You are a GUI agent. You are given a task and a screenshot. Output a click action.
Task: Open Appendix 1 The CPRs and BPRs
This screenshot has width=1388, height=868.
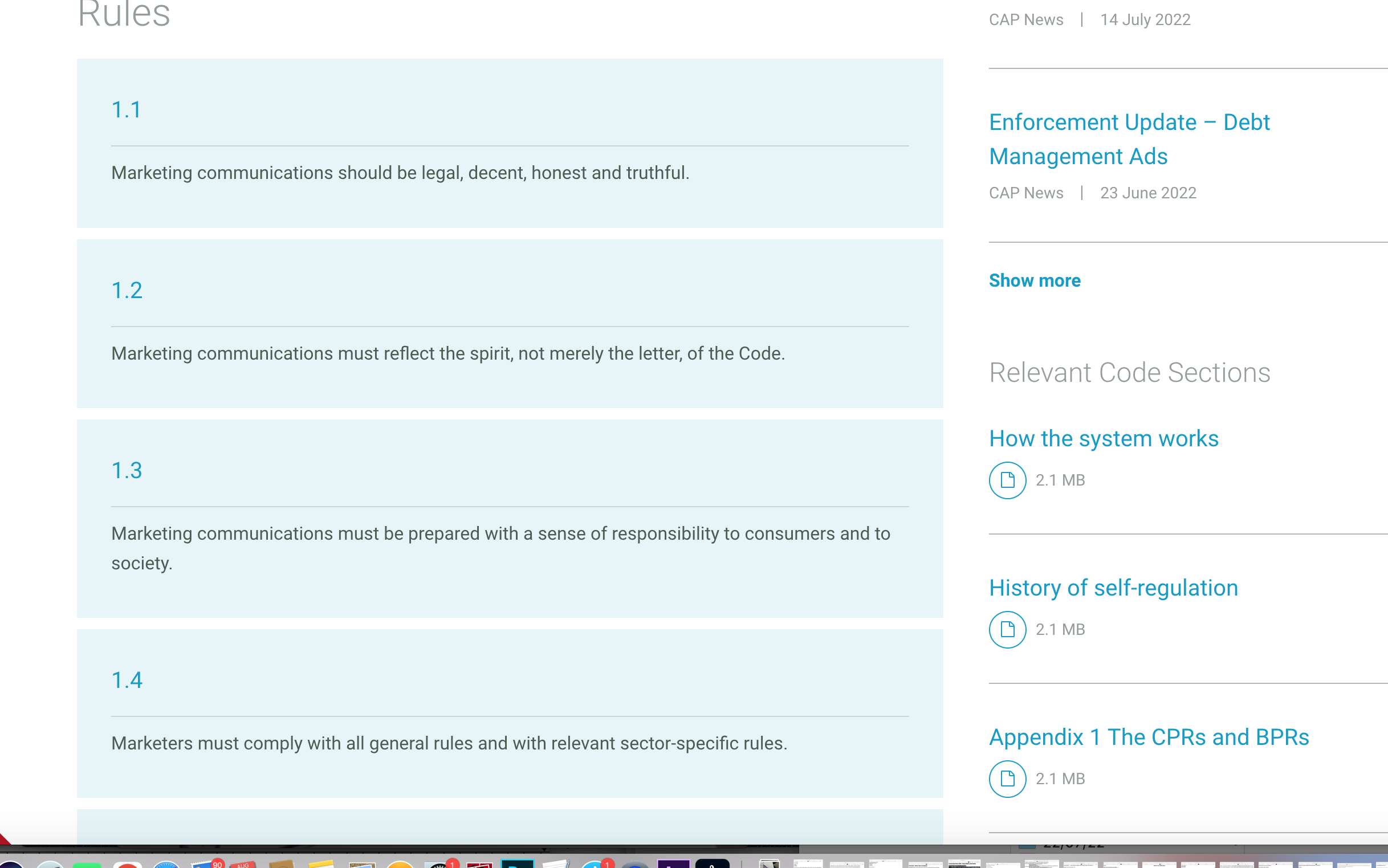tap(1149, 737)
